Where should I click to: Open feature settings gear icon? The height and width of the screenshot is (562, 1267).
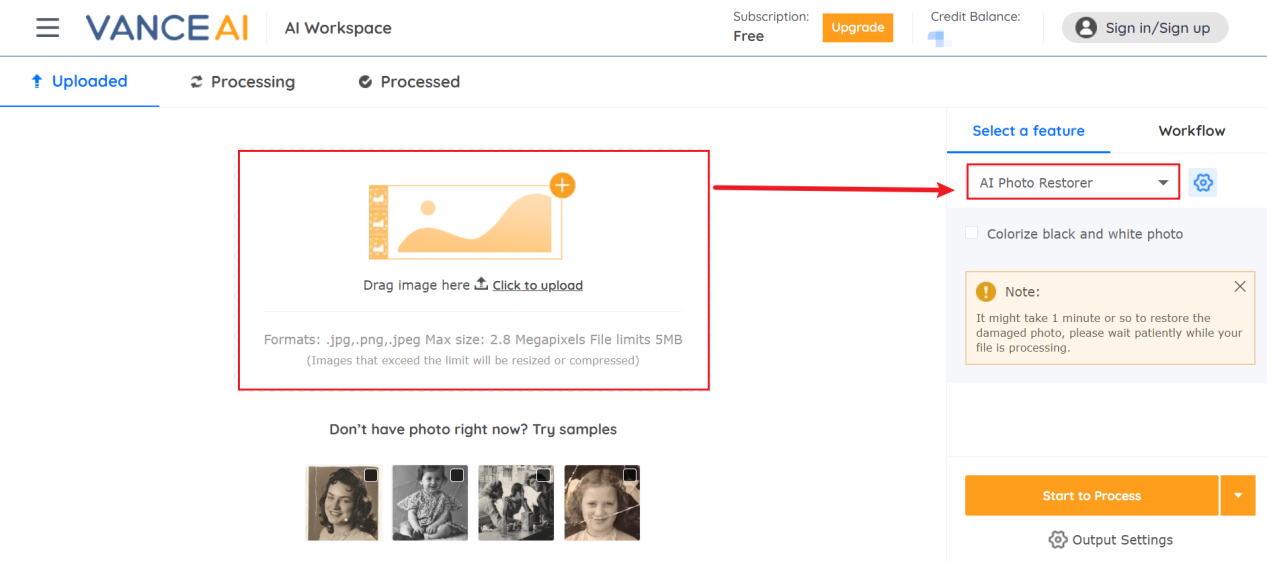(1203, 183)
